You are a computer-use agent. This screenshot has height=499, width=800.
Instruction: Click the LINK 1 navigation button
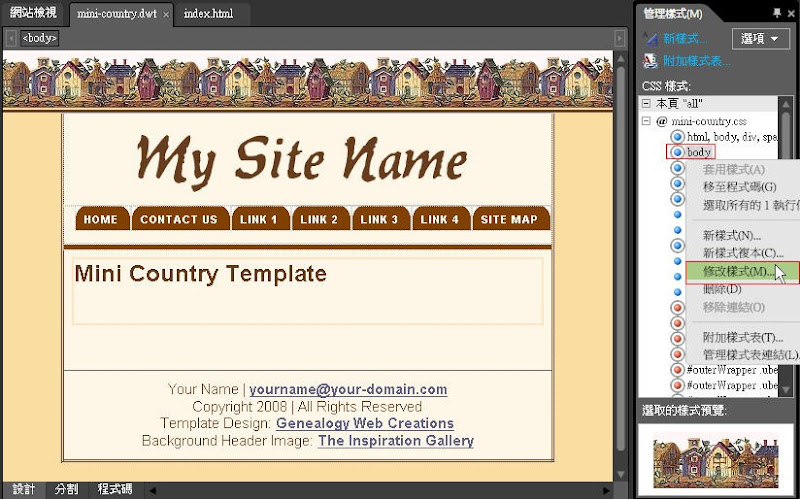[261, 218]
